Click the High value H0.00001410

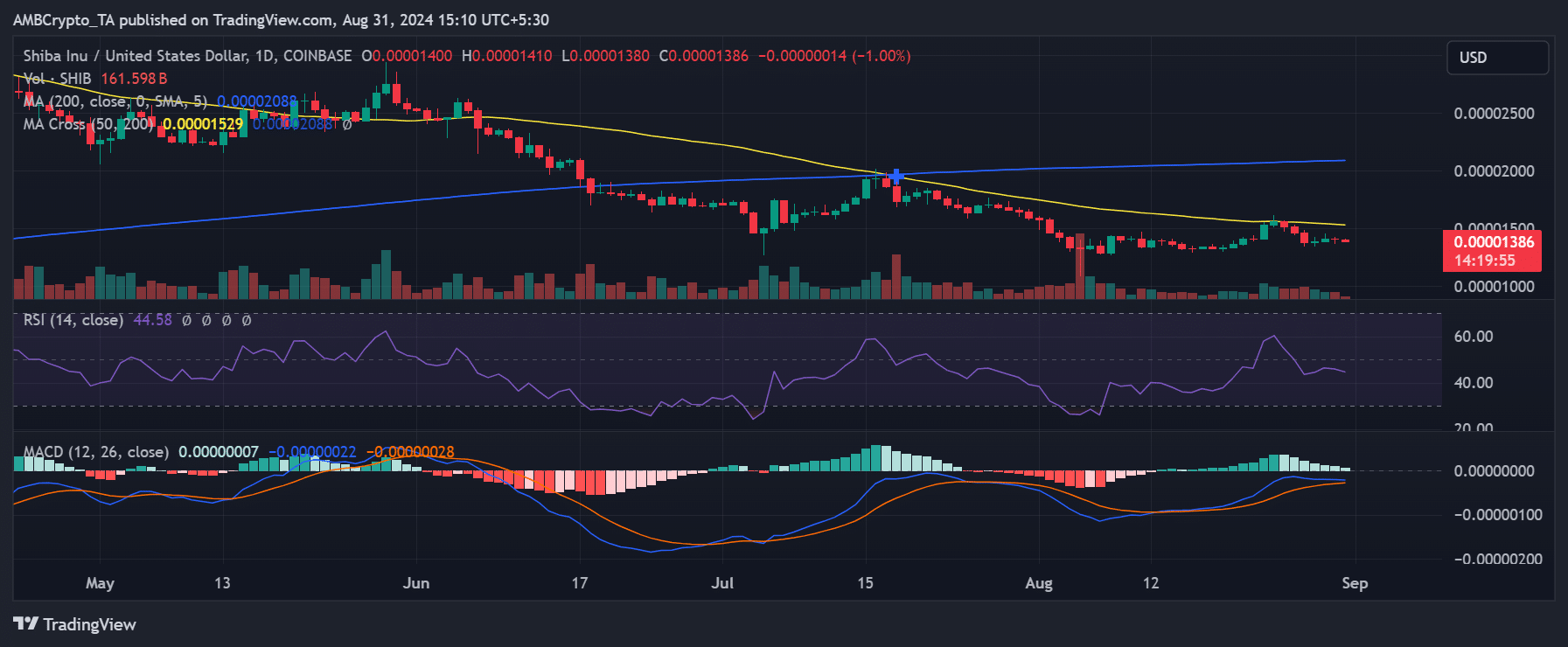tap(506, 56)
